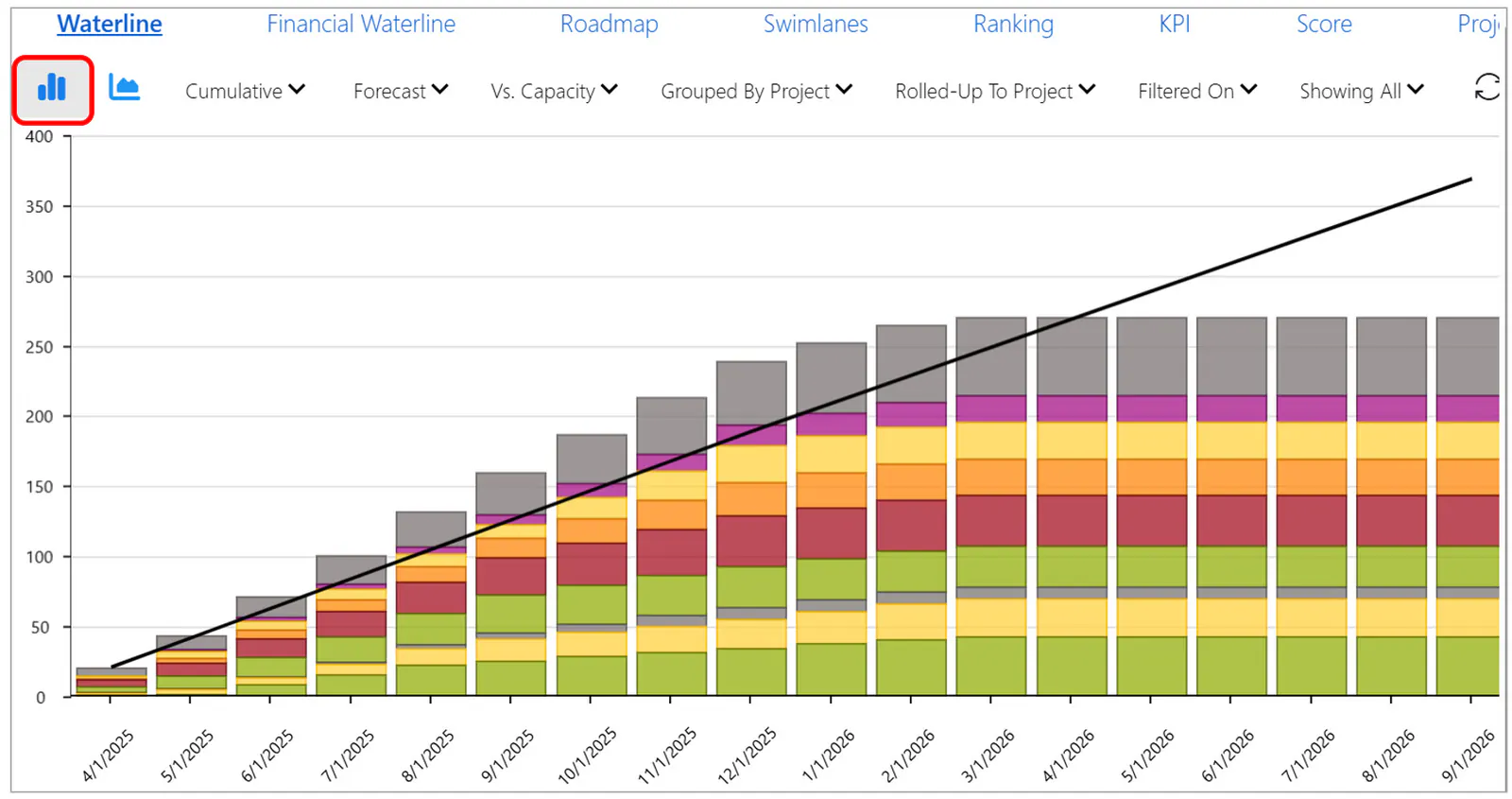Click bottom green segment of 8/1/2026 bar

(1391, 666)
